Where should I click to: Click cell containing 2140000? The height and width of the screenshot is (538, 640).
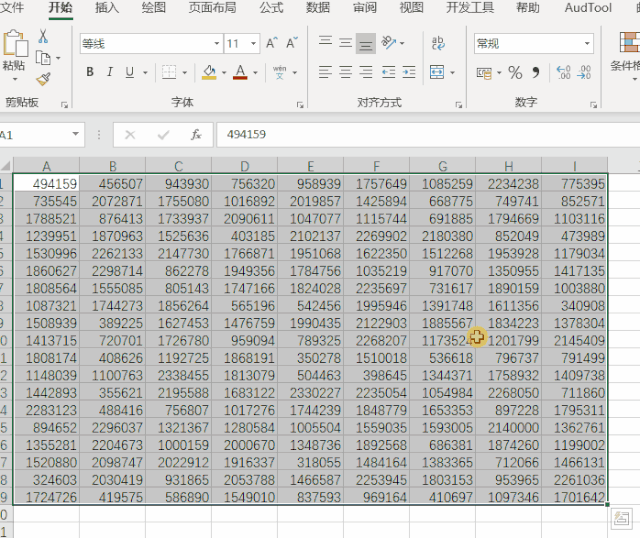coord(509,427)
